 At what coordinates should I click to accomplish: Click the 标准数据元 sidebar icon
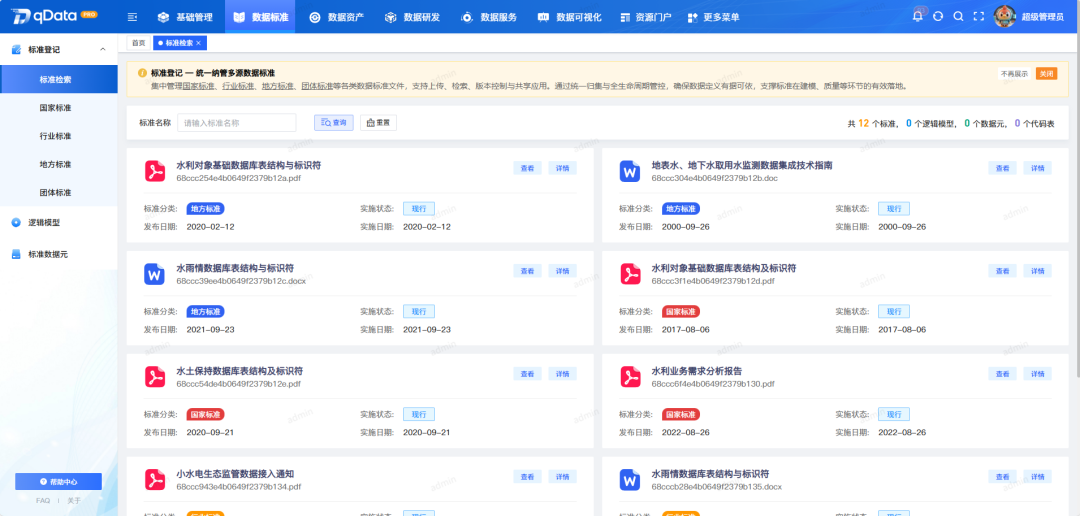(x=16, y=254)
